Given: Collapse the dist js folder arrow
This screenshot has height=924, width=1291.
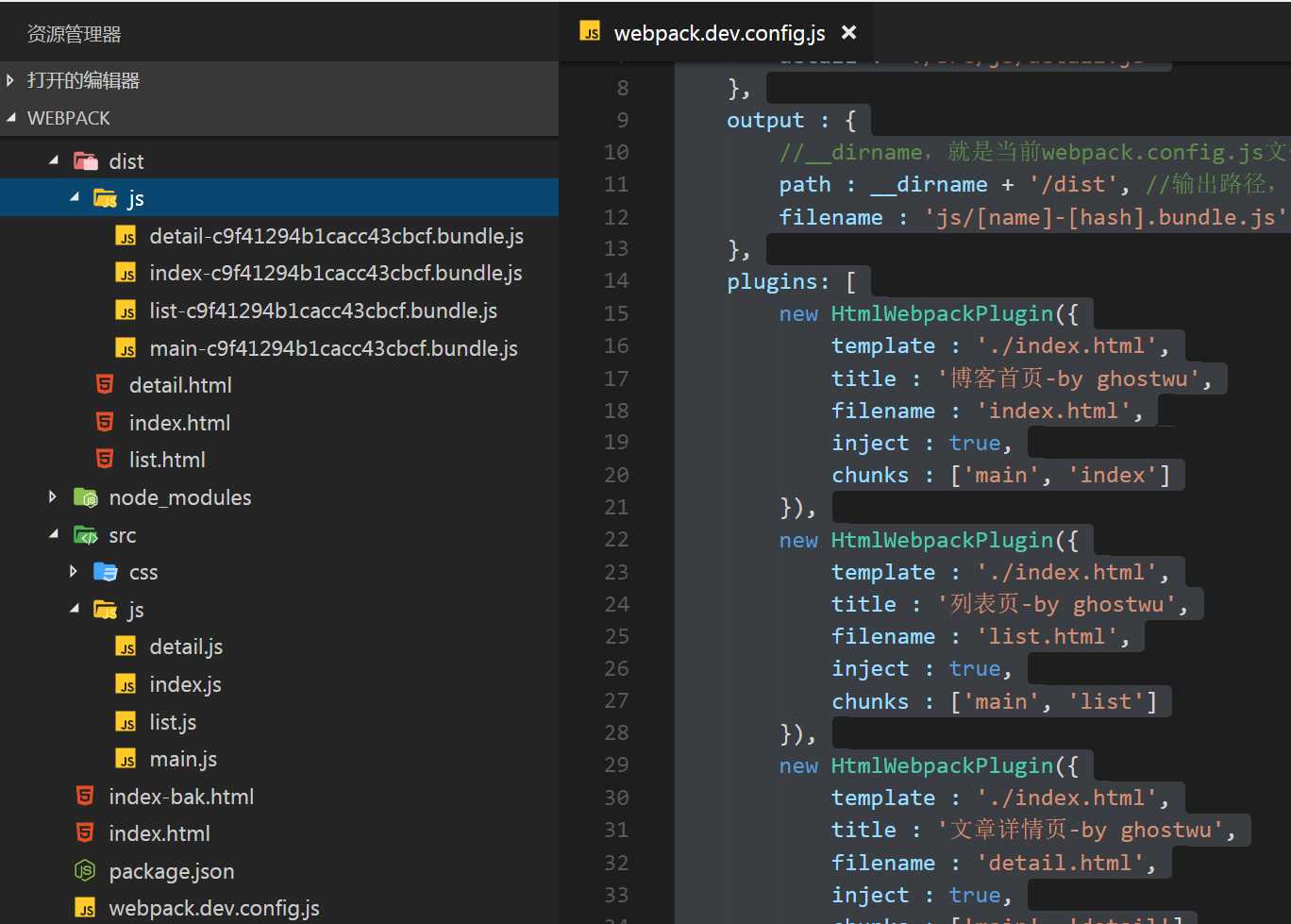Looking at the screenshot, I should point(74,198).
